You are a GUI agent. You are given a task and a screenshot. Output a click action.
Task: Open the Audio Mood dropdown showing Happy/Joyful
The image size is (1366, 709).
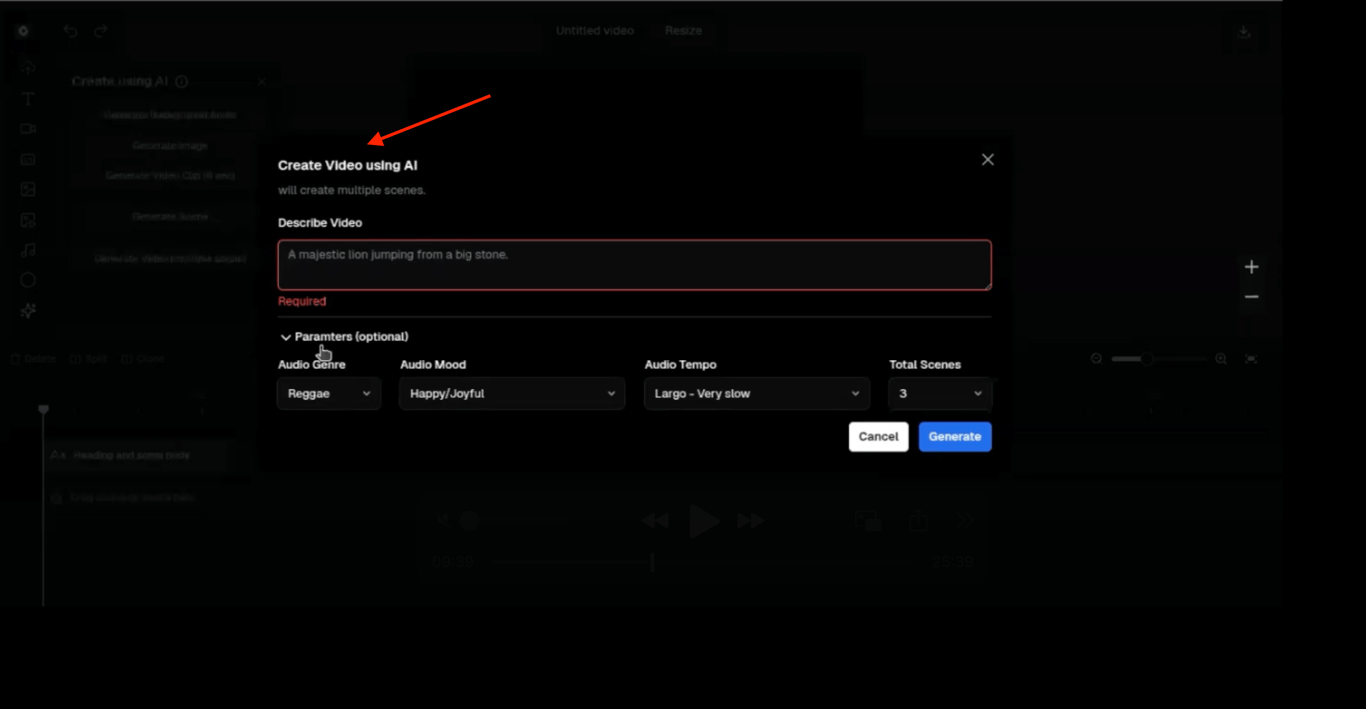coord(512,394)
